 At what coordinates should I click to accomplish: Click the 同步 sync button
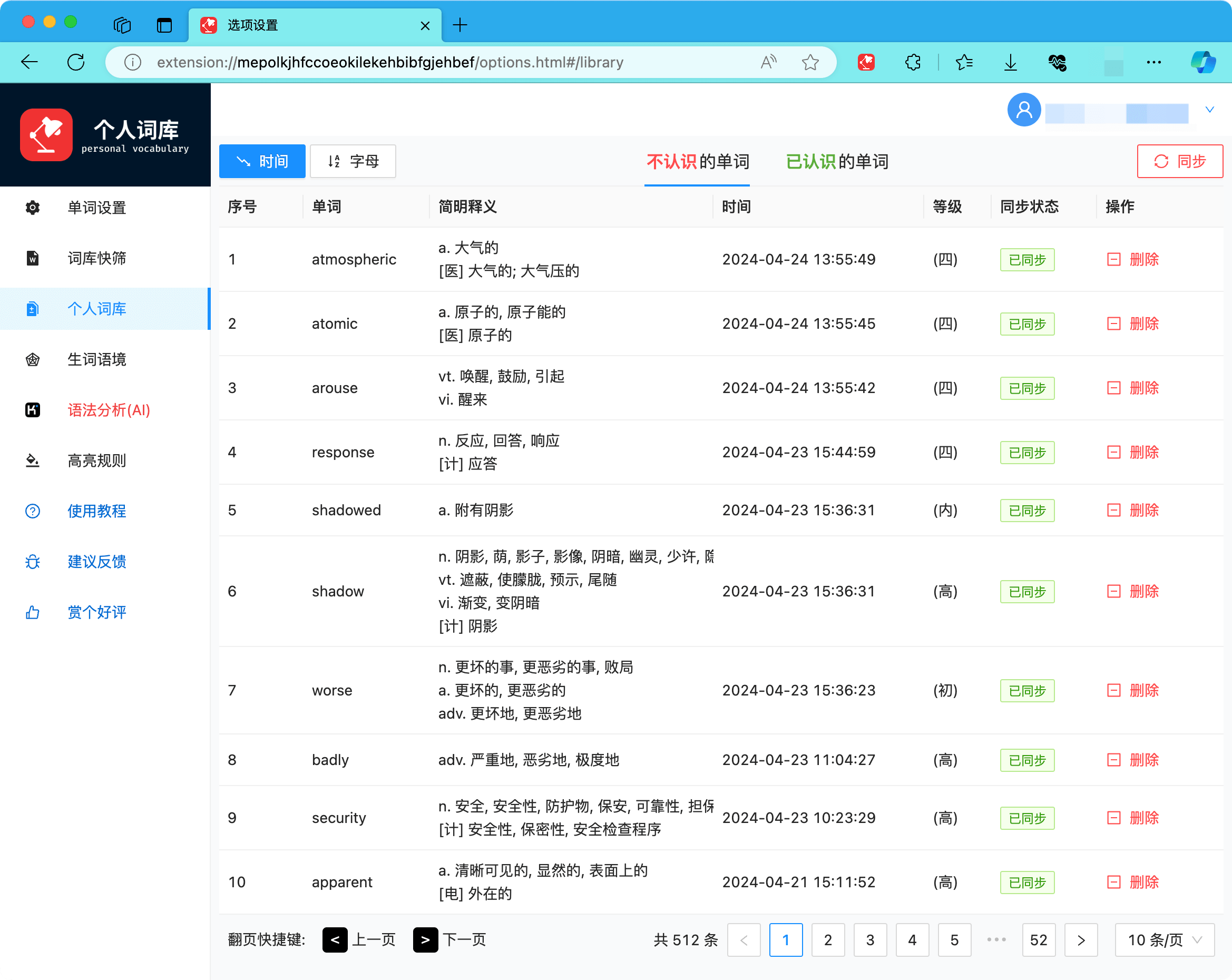pyautogui.click(x=1179, y=162)
